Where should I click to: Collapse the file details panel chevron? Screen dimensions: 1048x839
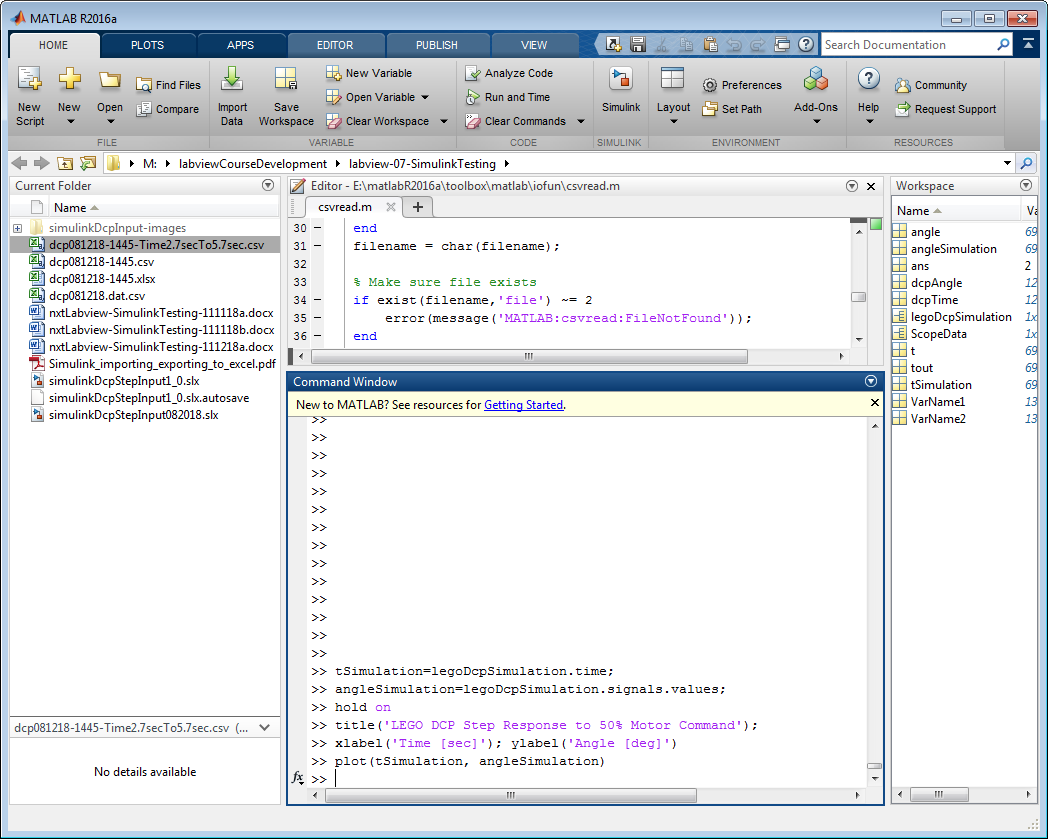pyautogui.click(x=265, y=727)
